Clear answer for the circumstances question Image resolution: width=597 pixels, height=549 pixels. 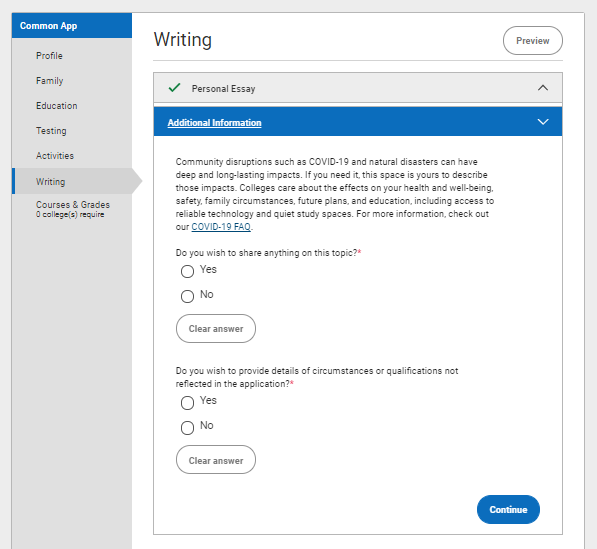pos(216,460)
